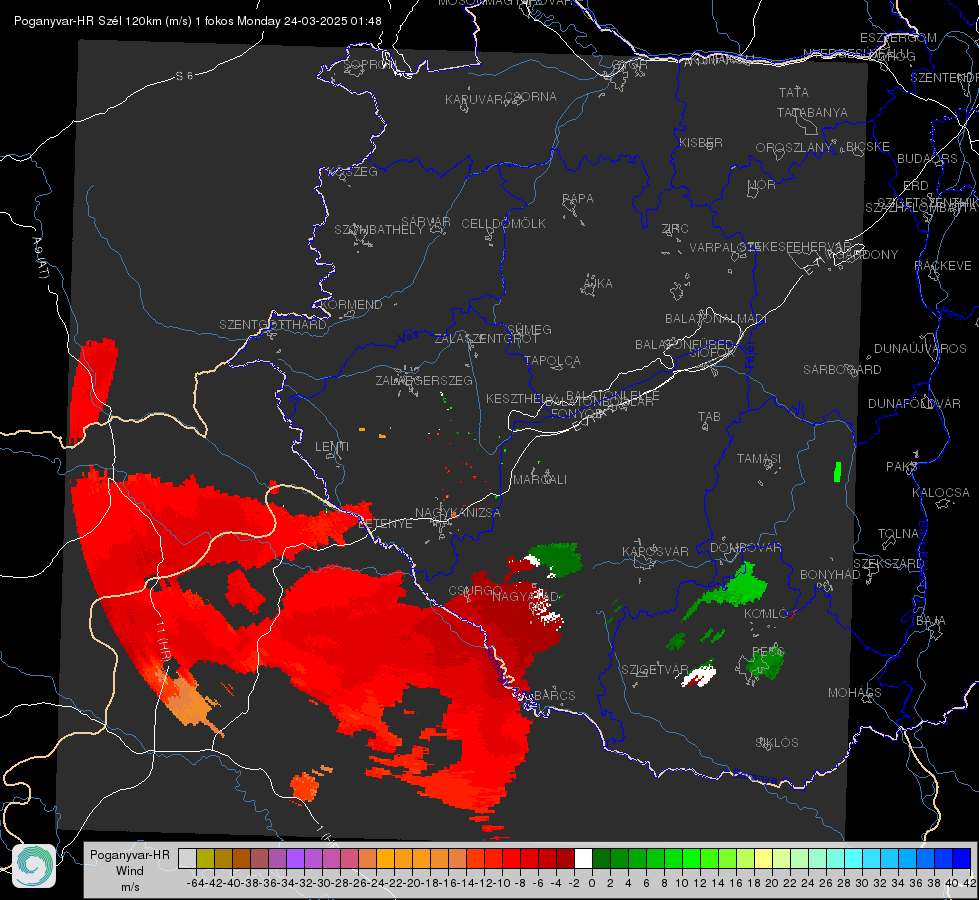Click the KAPOSVÁR city label

[655, 551]
